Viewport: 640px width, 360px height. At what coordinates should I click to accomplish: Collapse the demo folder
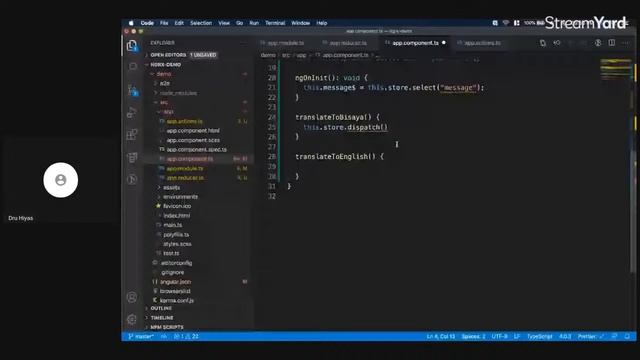[x=164, y=74]
